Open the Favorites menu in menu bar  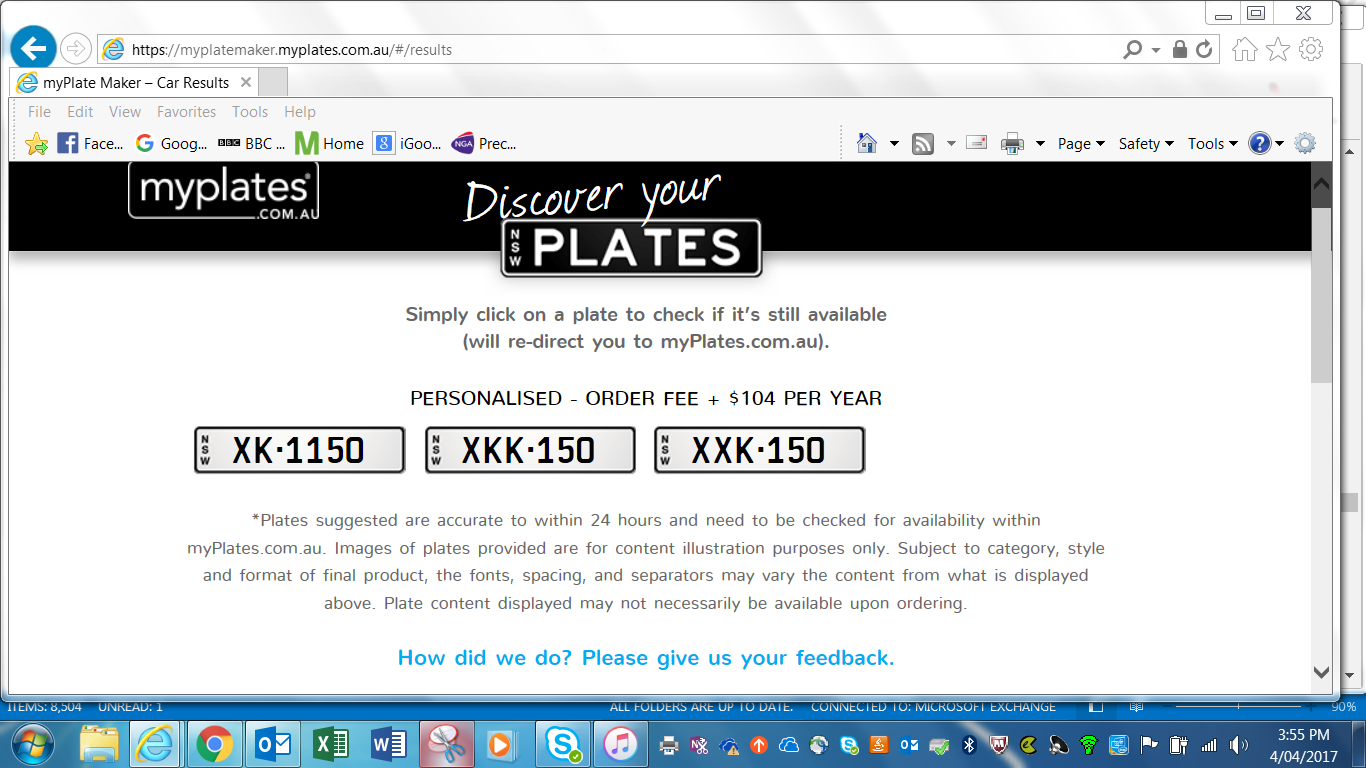point(186,112)
